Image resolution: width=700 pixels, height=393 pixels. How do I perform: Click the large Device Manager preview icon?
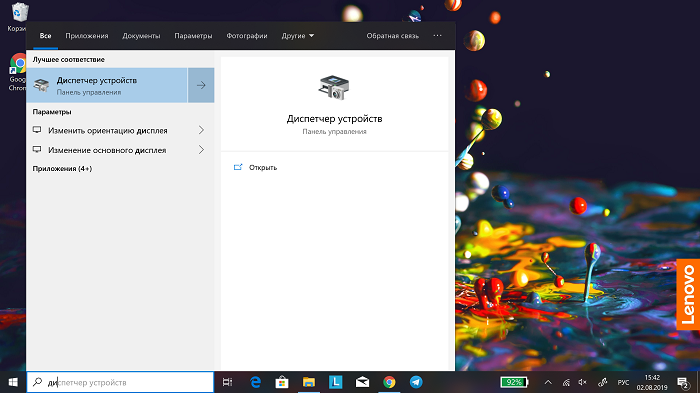point(334,88)
